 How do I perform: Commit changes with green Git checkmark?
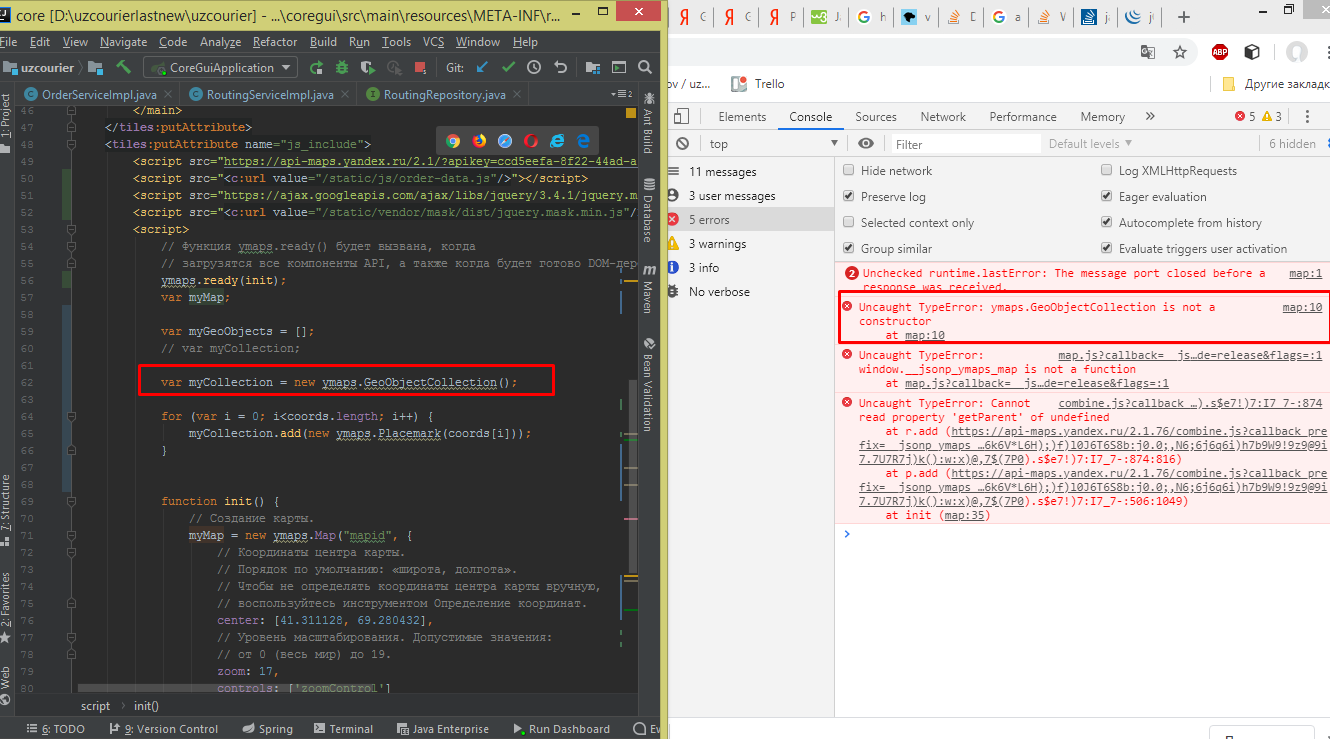point(508,68)
